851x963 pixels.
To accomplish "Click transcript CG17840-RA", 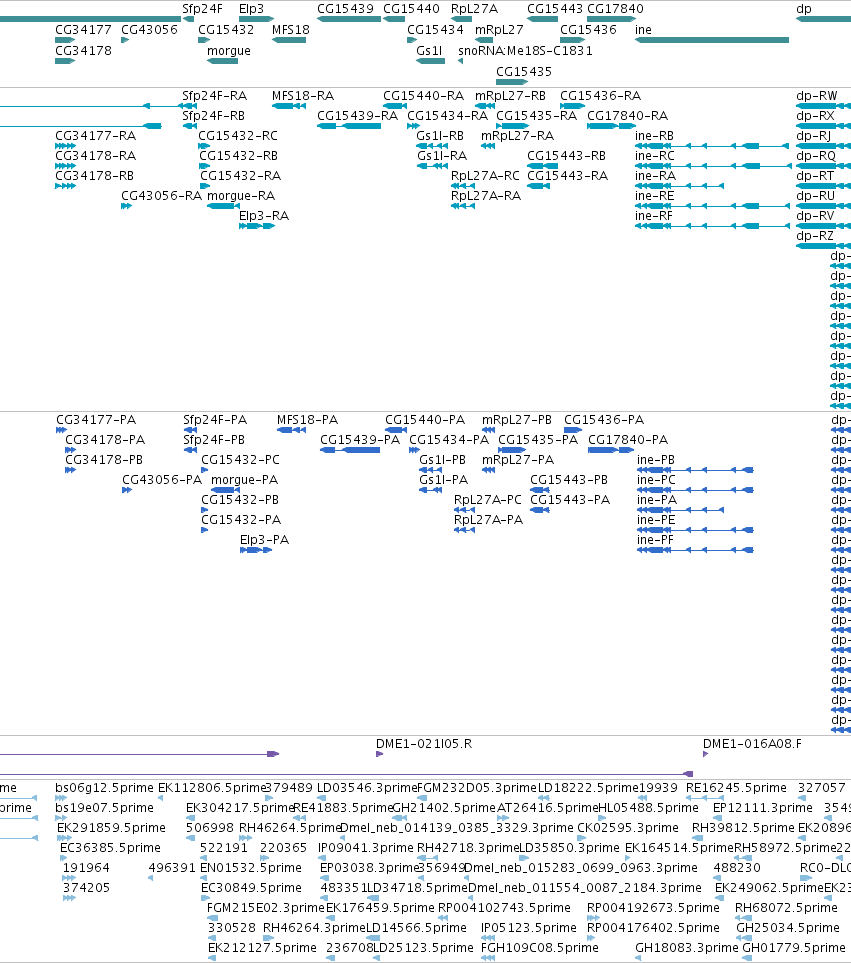I will [628, 116].
